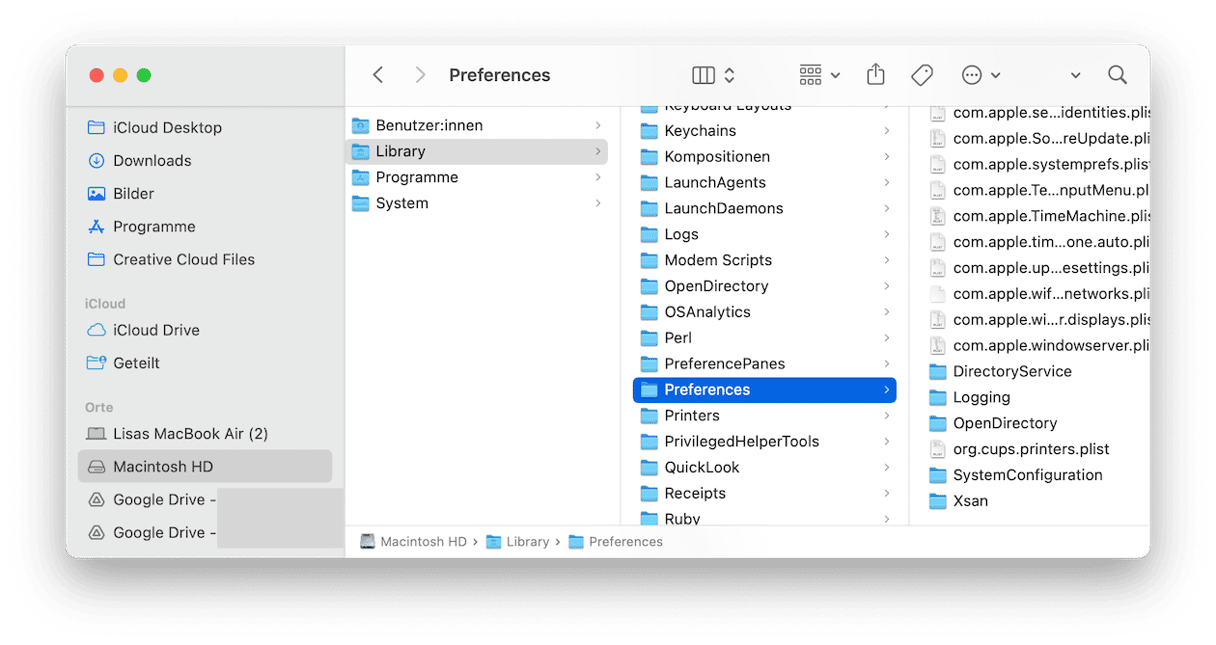
Task: Expand Benutzer:innen via its chevron
Action: click(598, 125)
